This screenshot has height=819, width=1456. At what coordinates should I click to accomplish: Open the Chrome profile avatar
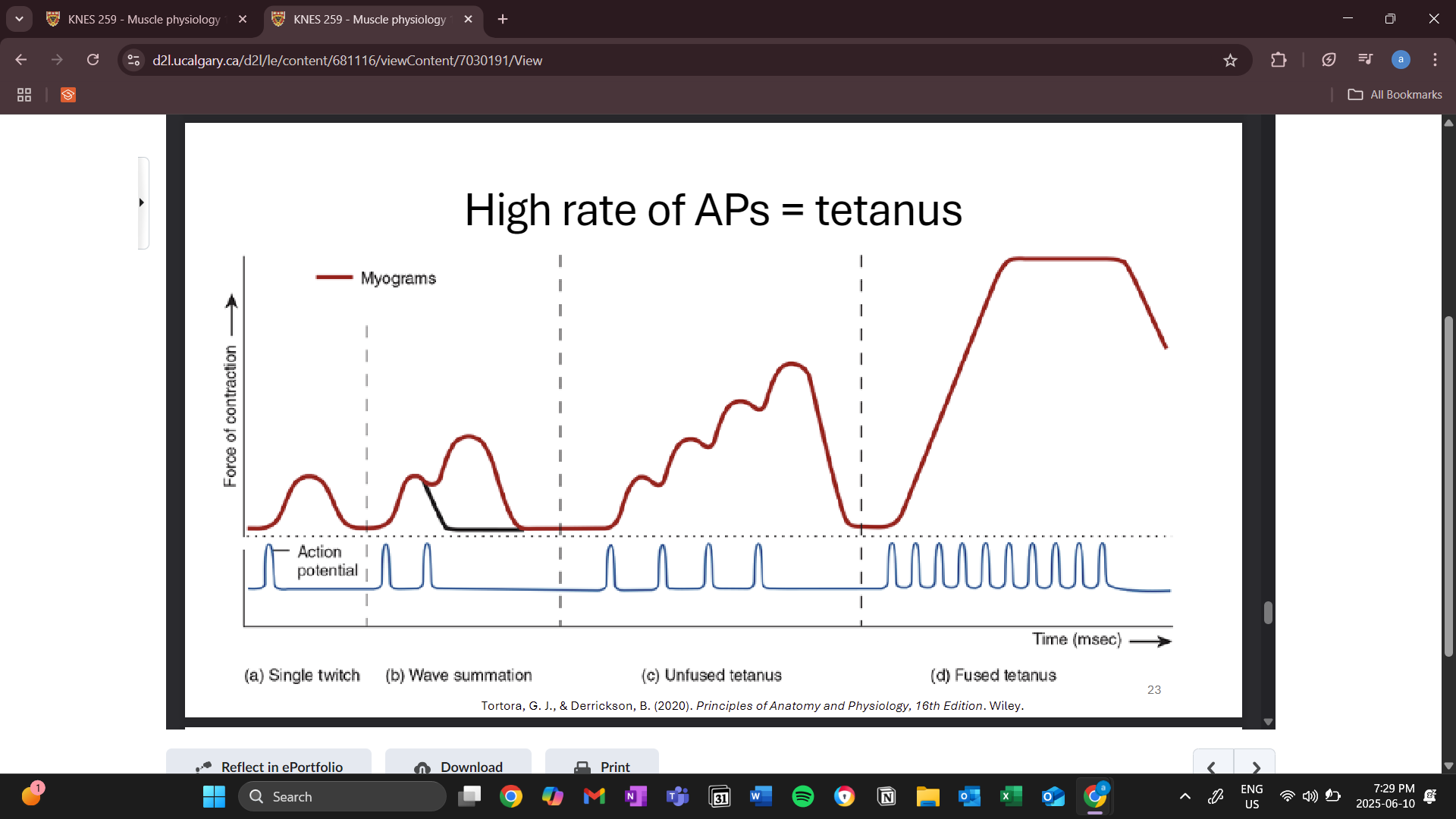[1401, 60]
